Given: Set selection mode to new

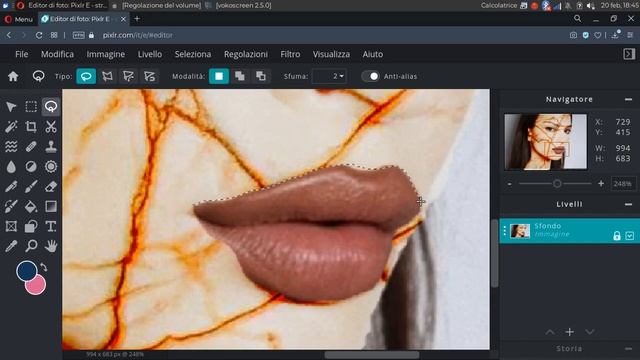Looking at the screenshot, I should point(219,76).
